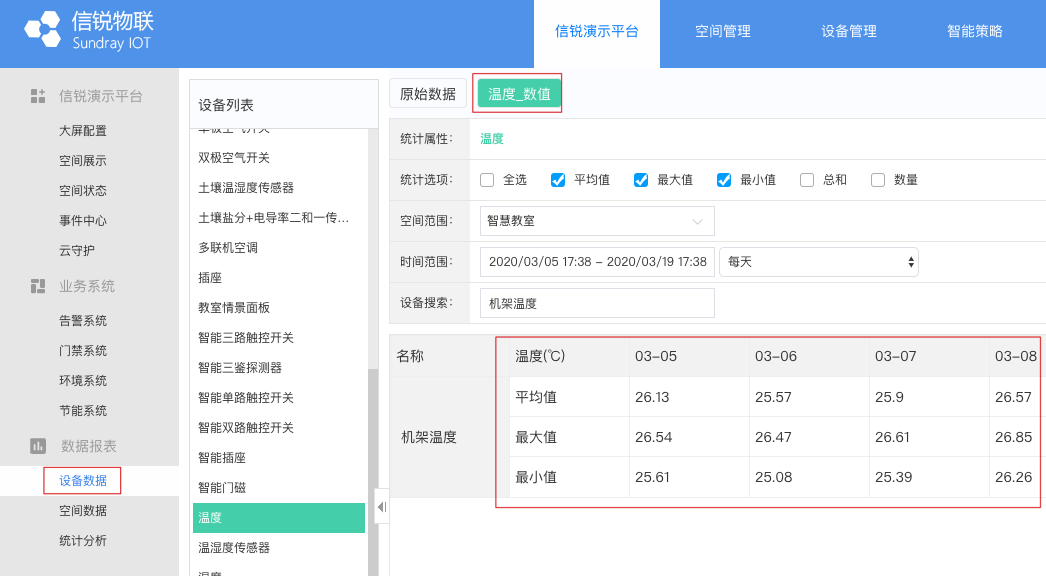This screenshot has width=1046, height=576.
Task: Click the 03-05 column header
Action: pos(689,356)
